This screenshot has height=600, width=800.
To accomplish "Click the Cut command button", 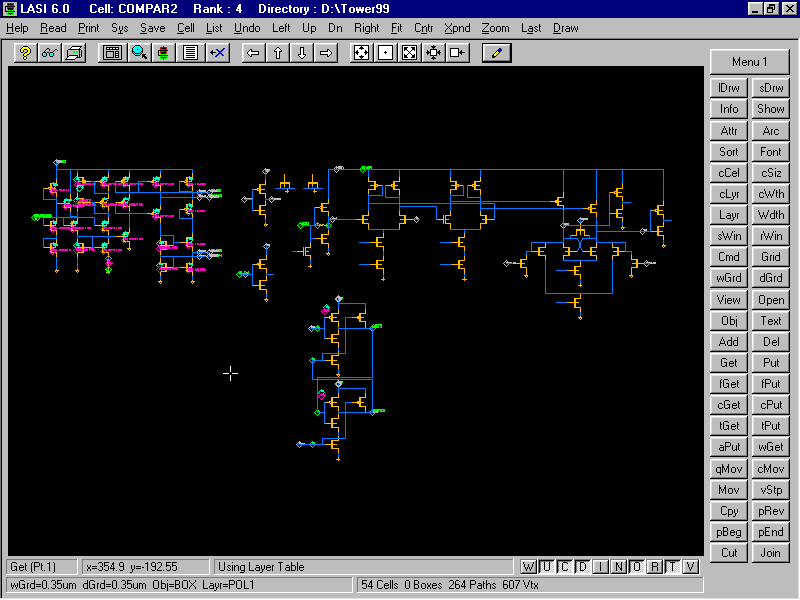I will click(729, 553).
